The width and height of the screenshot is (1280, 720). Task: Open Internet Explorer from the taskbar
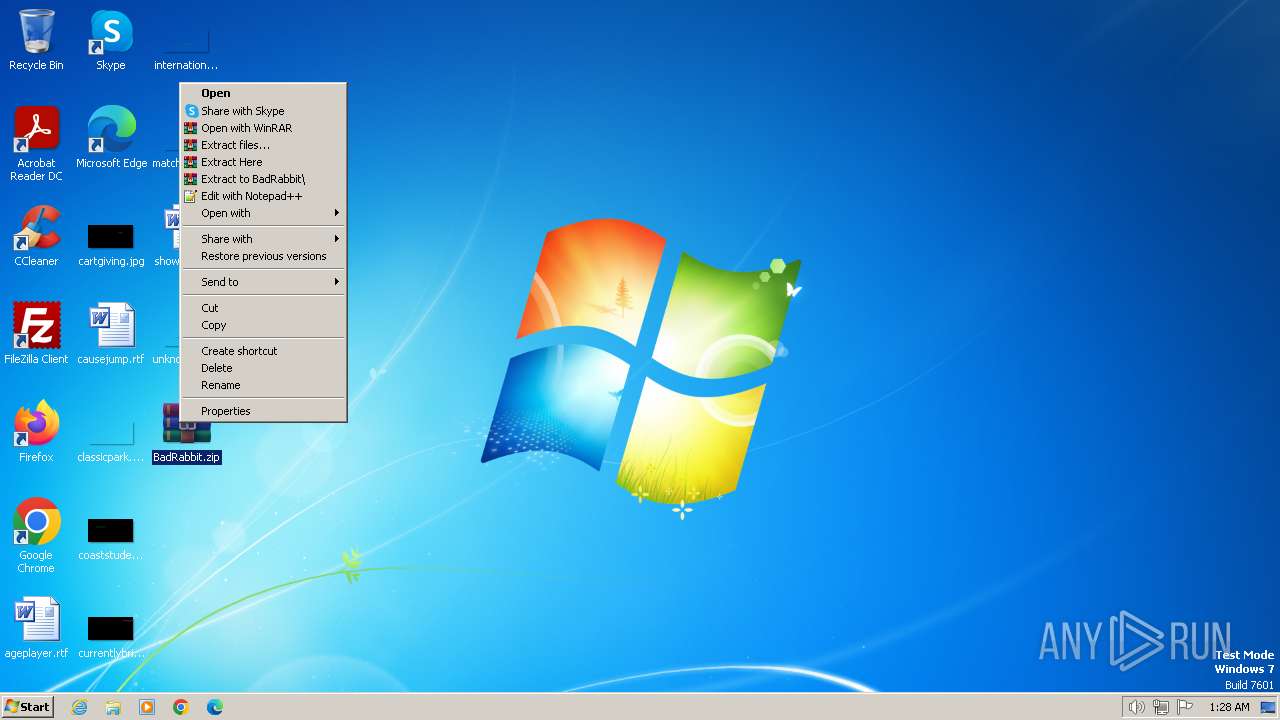79,707
